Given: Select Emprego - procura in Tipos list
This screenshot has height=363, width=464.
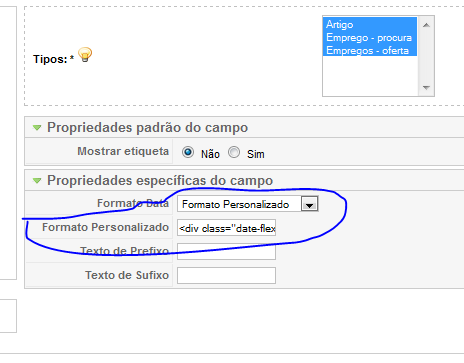Looking at the screenshot, I should [x=370, y=37].
